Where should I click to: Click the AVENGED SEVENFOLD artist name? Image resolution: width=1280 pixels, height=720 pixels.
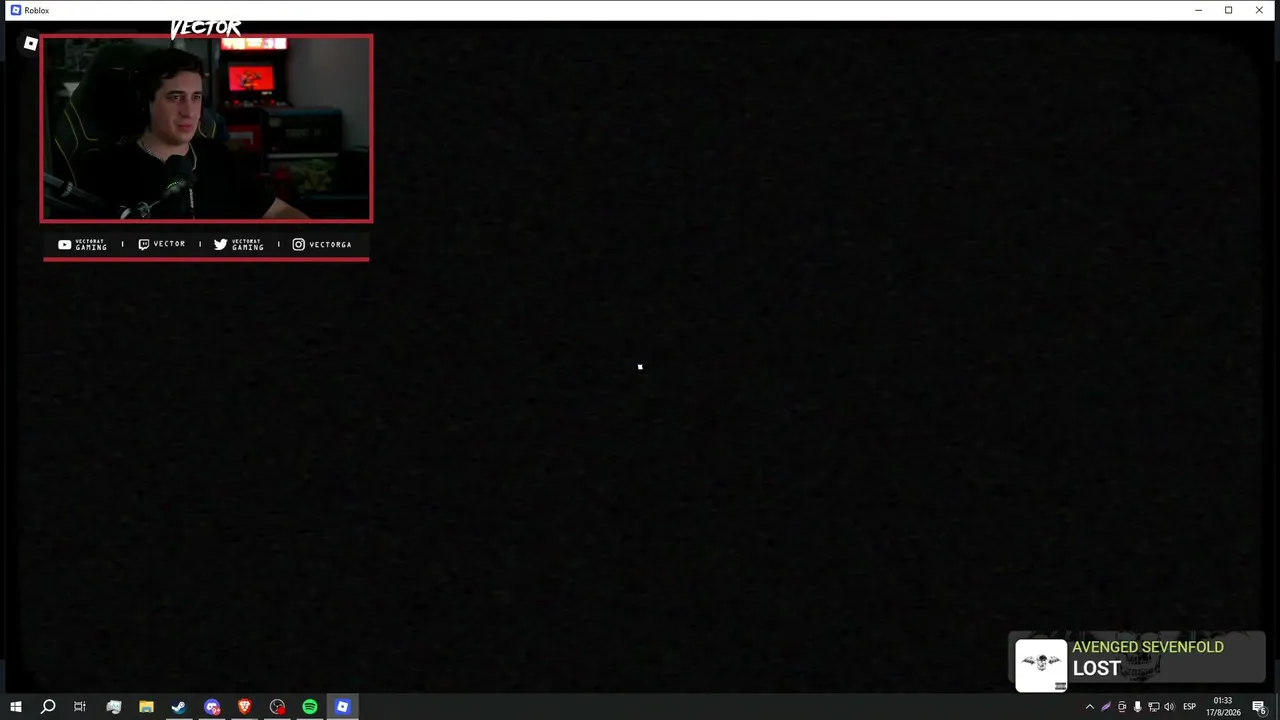pos(1148,648)
